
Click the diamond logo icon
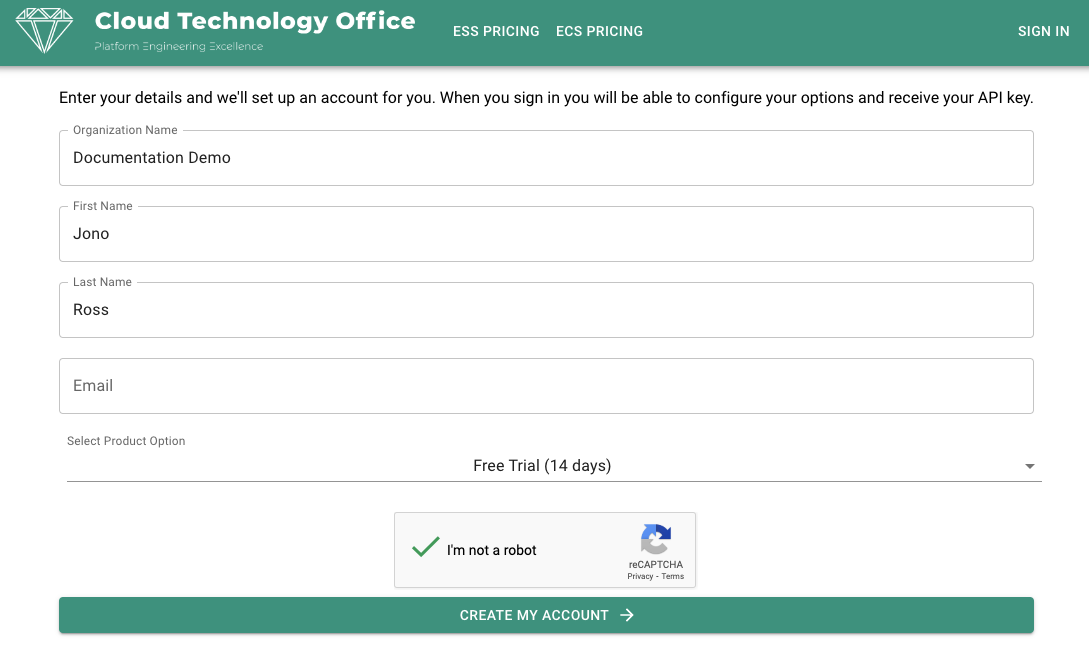(44, 31)
